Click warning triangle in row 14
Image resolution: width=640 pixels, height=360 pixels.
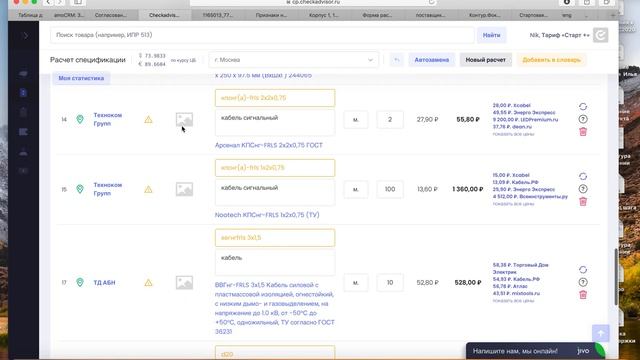click(148, 119)
